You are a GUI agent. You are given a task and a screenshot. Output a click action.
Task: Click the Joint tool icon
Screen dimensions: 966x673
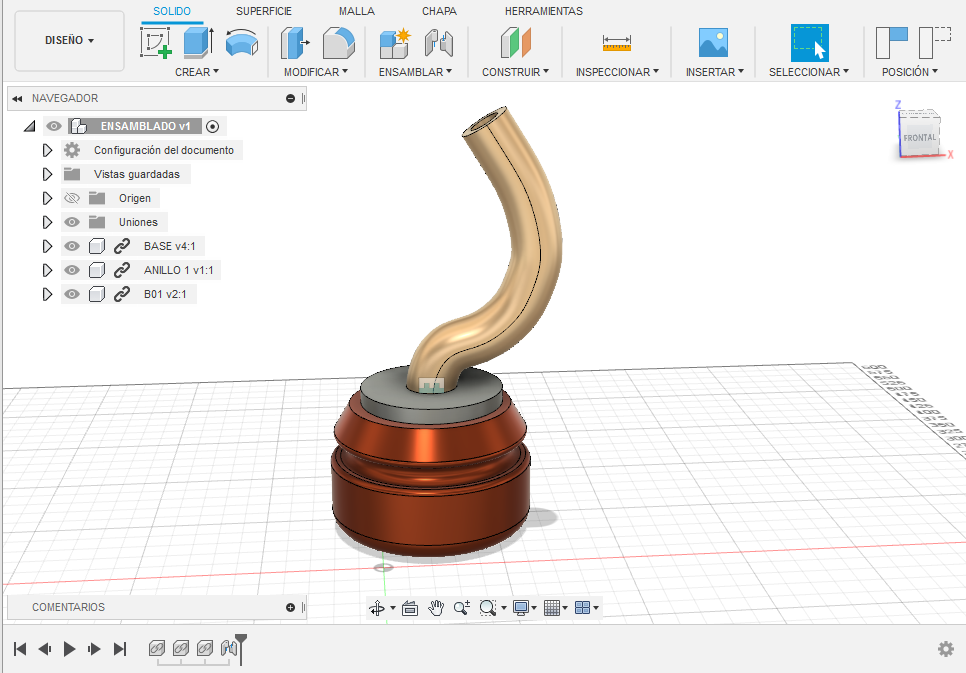point(438,43)
